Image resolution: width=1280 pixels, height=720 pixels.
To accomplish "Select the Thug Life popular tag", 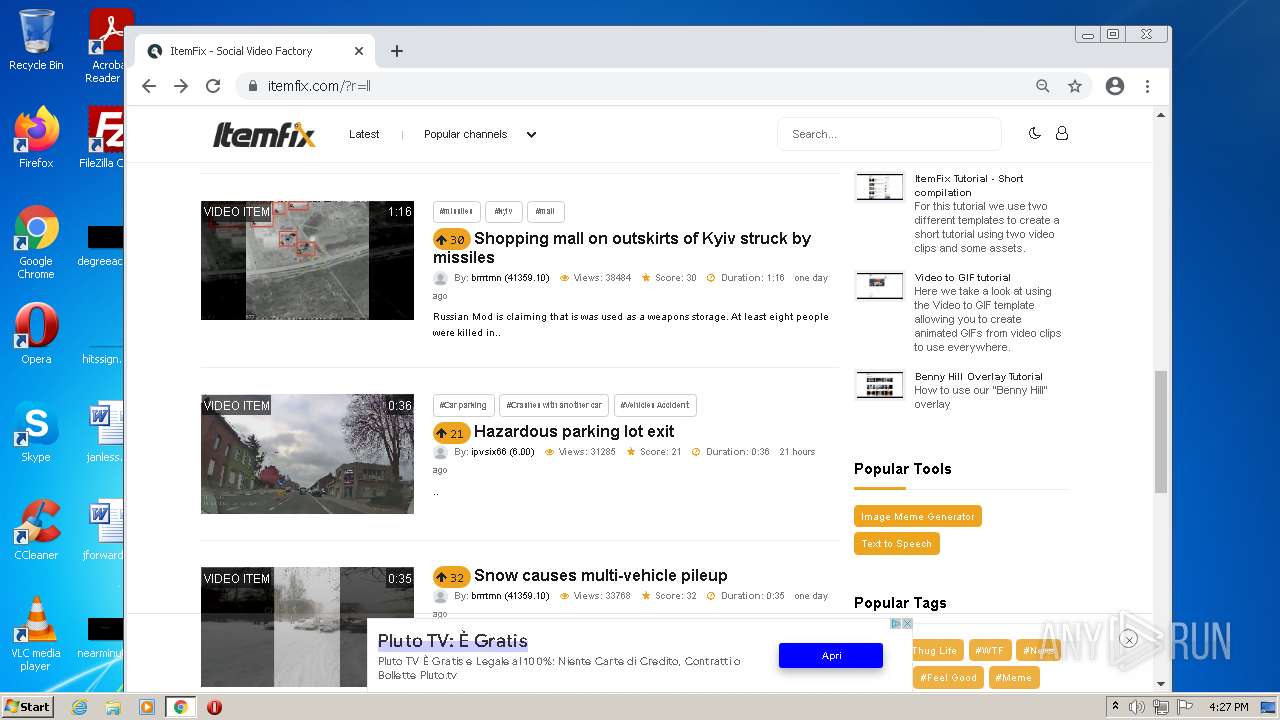I will [936, 650].
